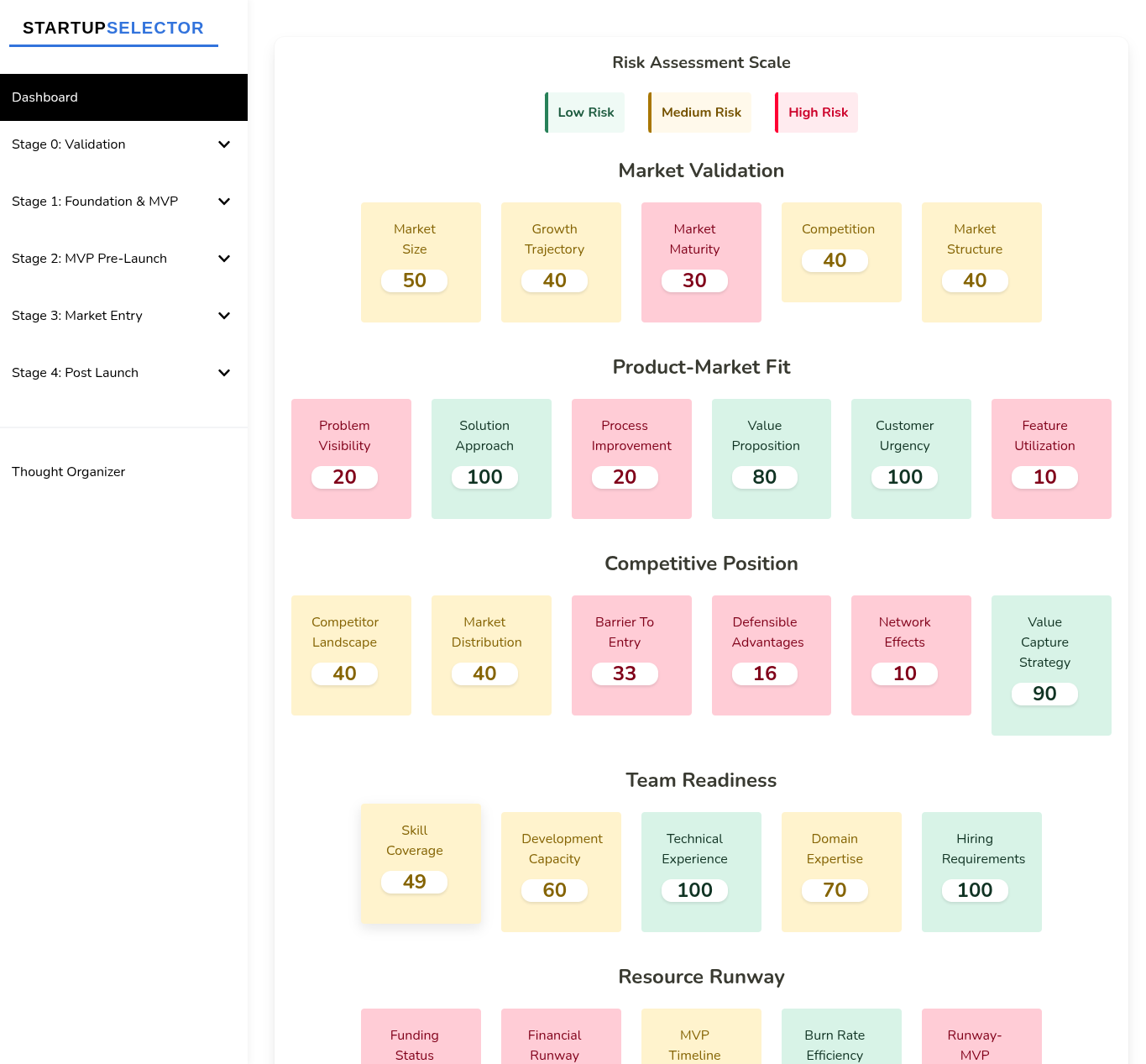Click the StartupSelector logo
Image resolution: width=1146 pixels, height=1064 pixels.
point(113,28)
